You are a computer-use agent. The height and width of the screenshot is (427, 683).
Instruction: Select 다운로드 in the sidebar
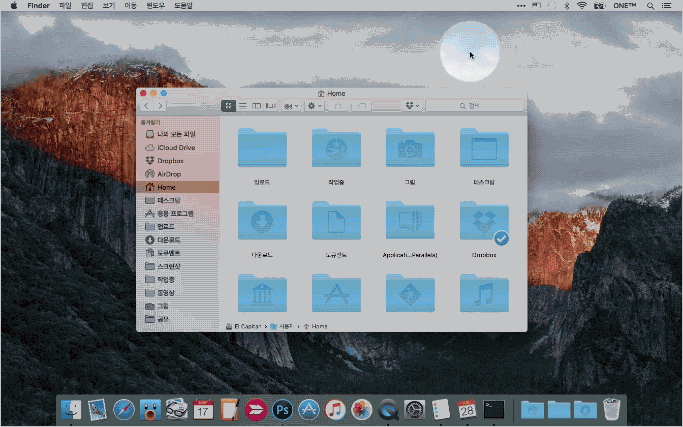pos(177,240)
